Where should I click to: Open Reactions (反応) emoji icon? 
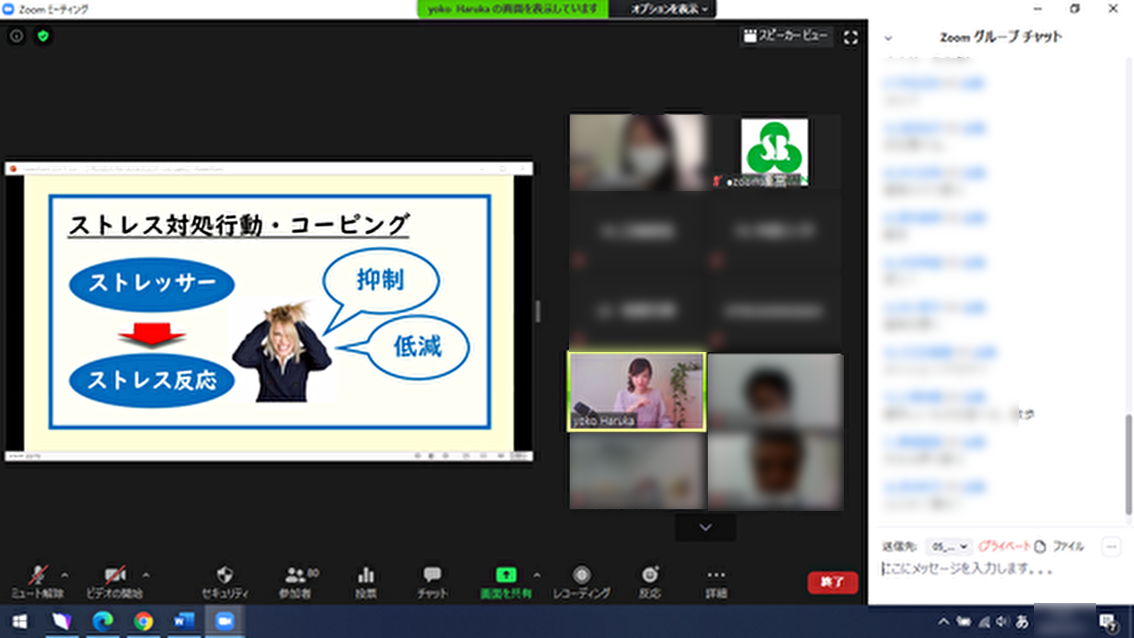(650, 575)
